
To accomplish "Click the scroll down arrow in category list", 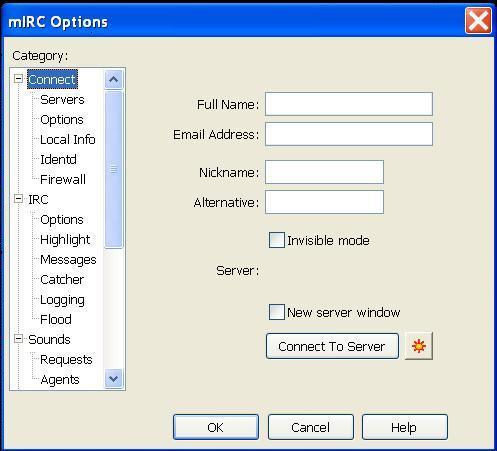I will tap(113, 379).
